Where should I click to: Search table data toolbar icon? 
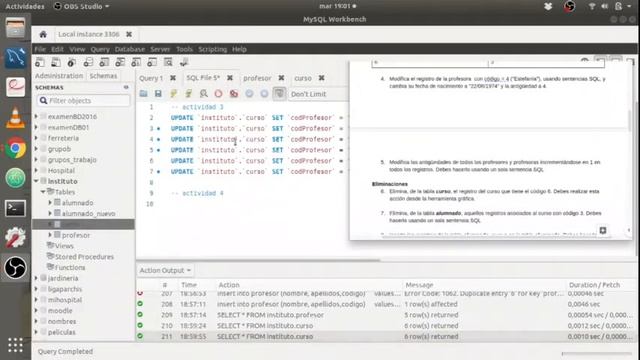point(168,62)
